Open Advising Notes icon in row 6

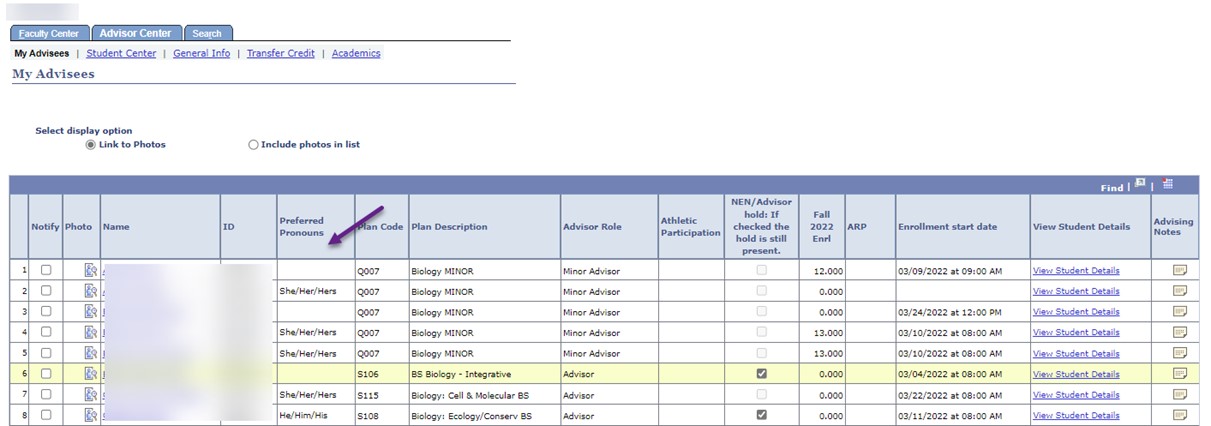(1179, 374)
